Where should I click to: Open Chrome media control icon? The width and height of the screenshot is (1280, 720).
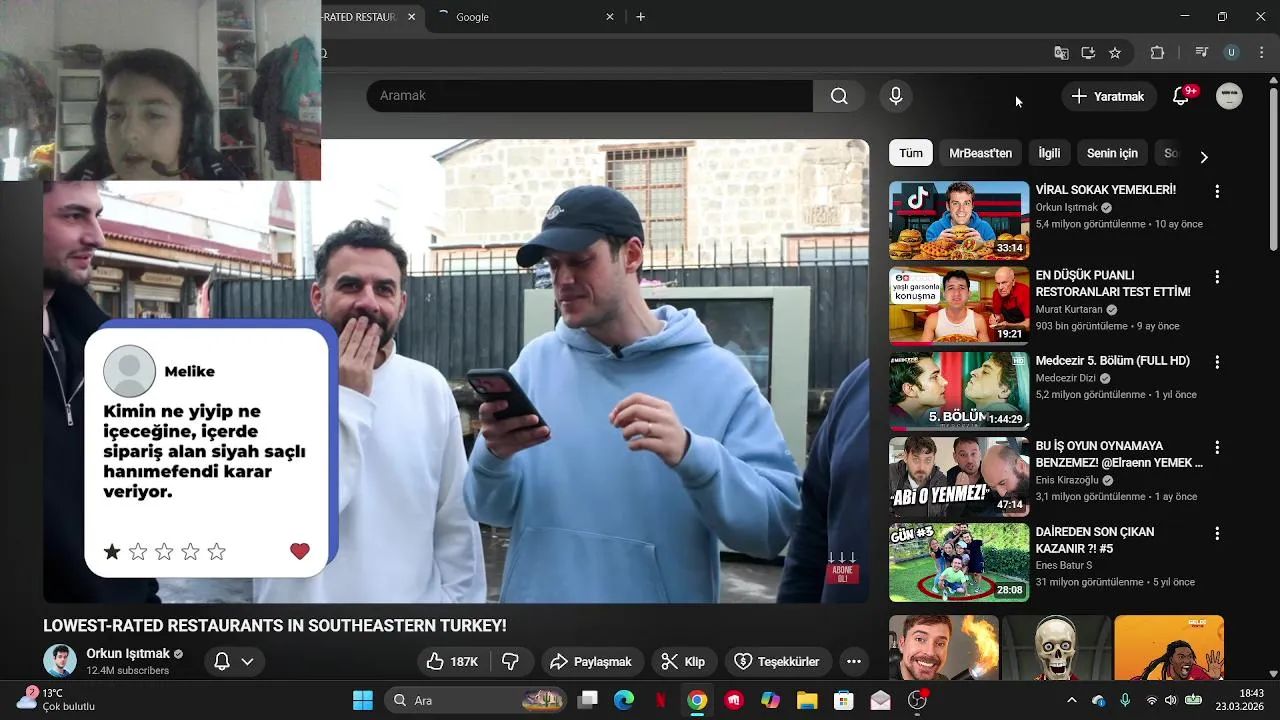click(1202, 53)
